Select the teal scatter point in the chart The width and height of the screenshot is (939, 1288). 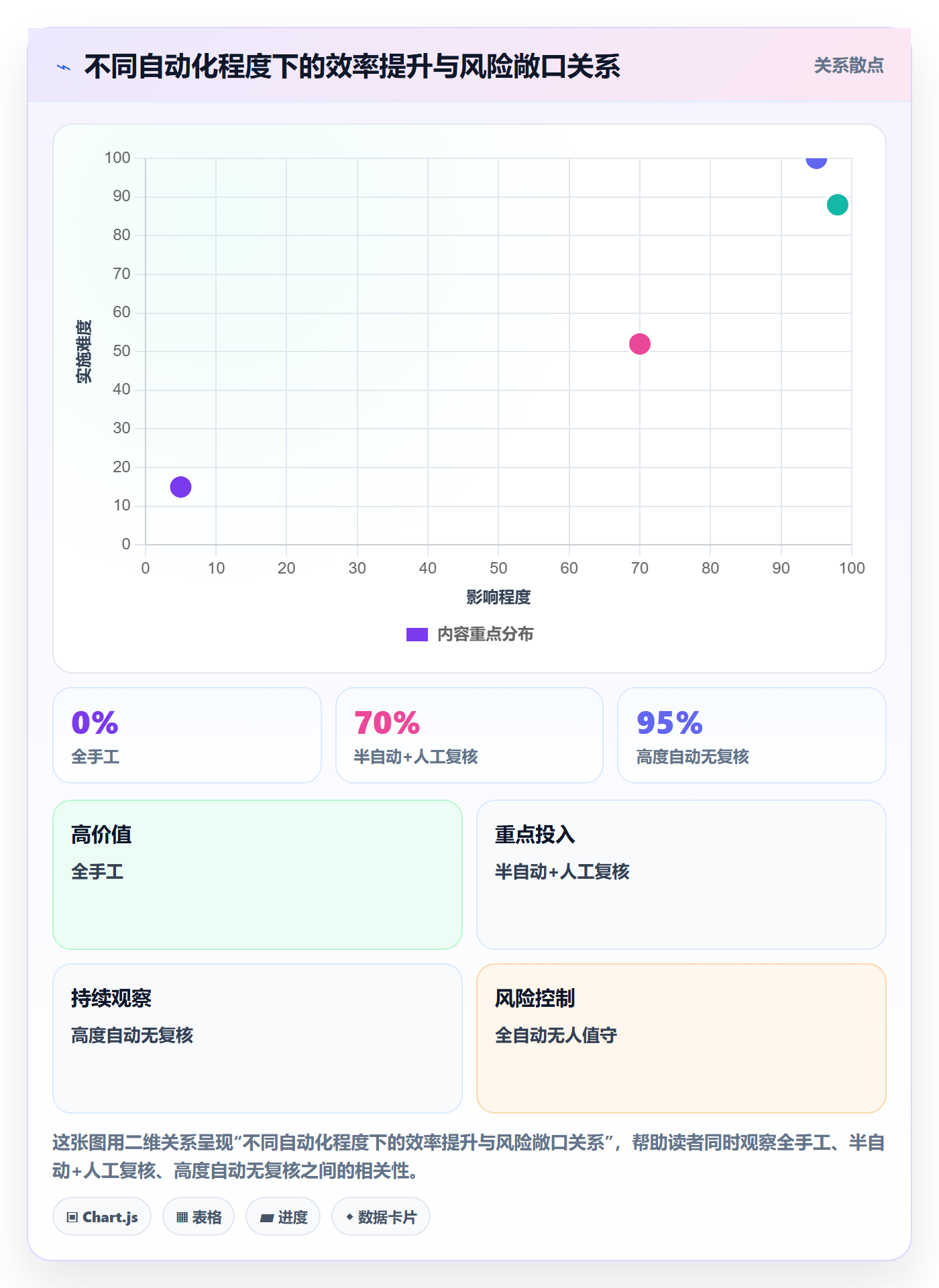pos(838,205)
